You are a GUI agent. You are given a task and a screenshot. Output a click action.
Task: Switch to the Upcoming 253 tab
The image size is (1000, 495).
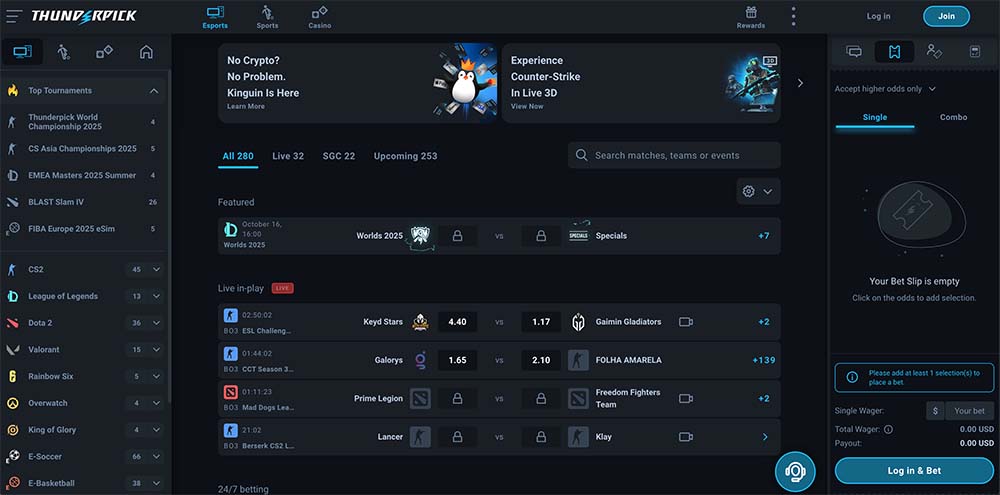click(x=406, y=156)
